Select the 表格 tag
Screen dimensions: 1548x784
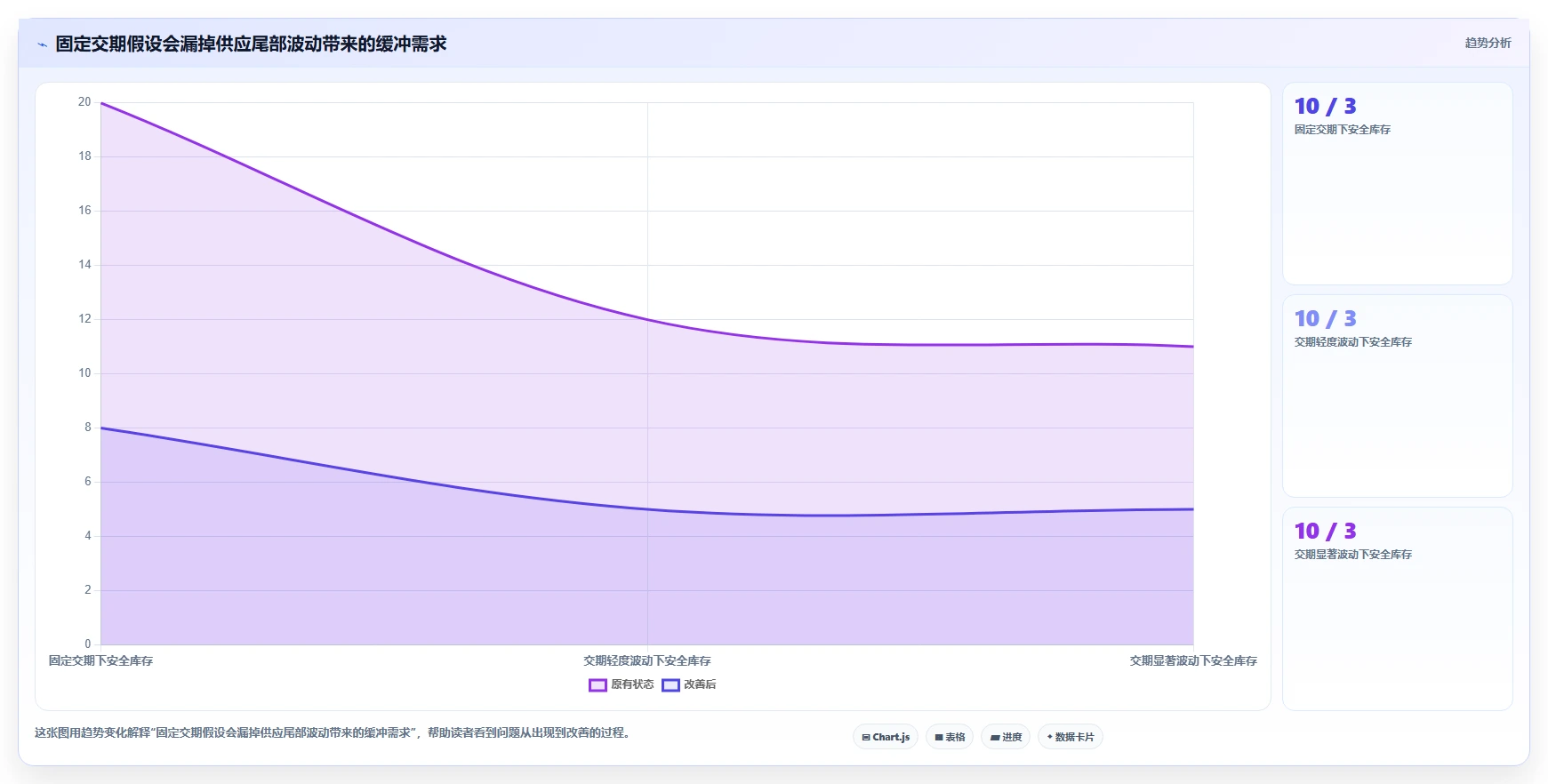coord(950,737)
